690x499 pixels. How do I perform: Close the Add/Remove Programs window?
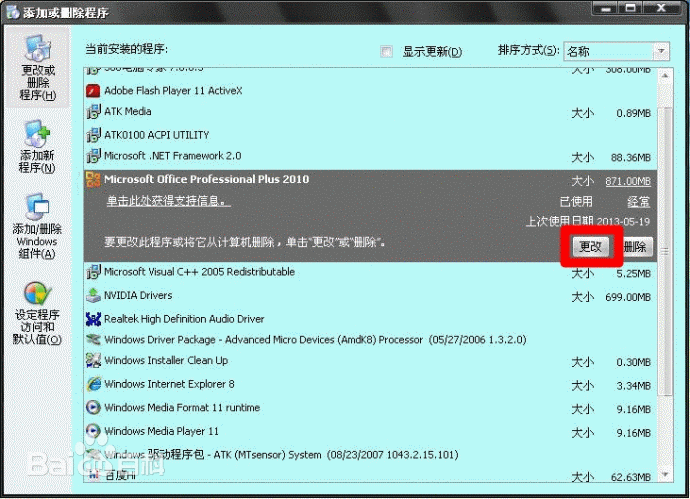pos(661,9)
